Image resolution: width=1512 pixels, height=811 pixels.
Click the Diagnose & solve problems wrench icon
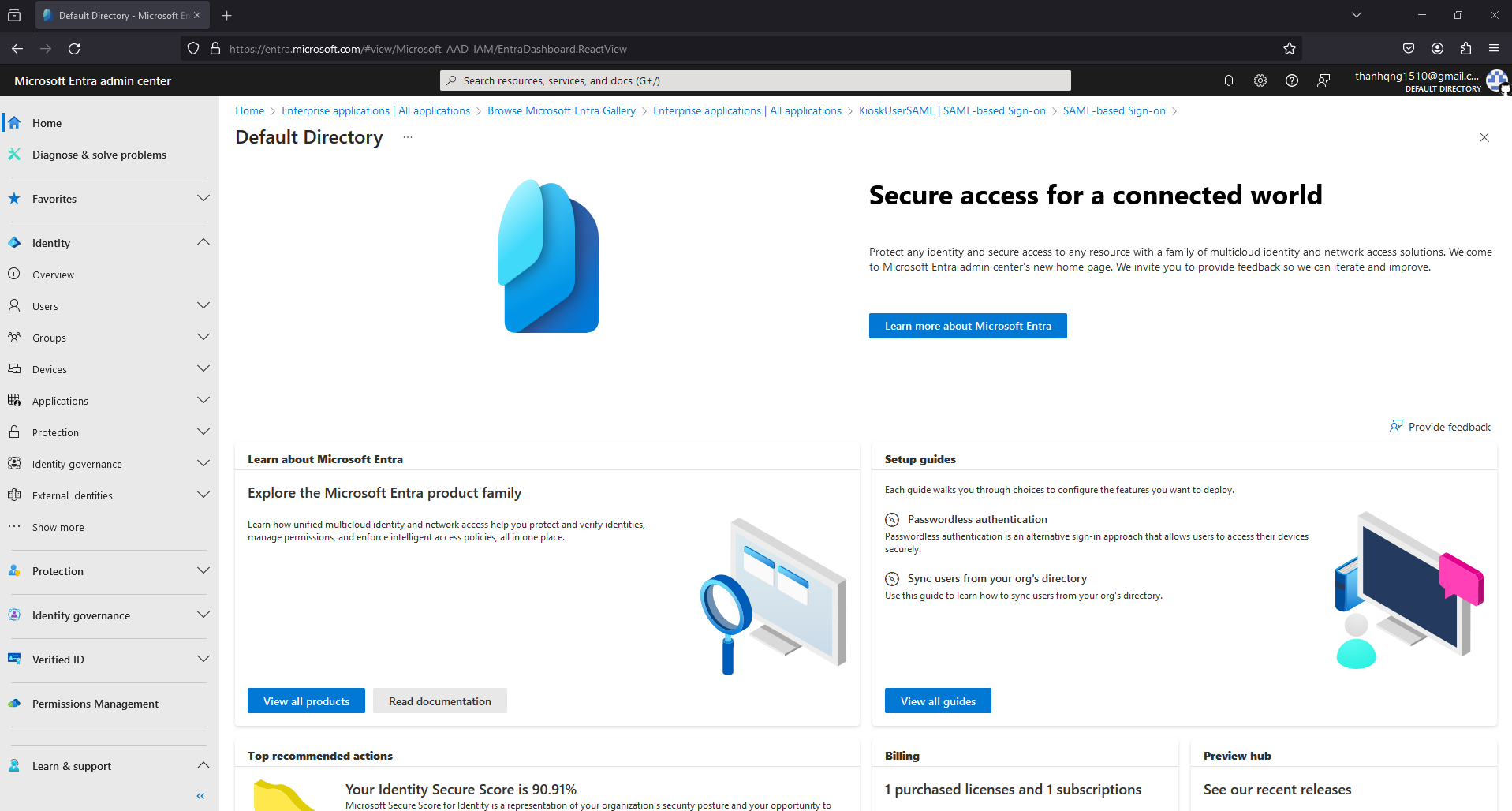14,155
